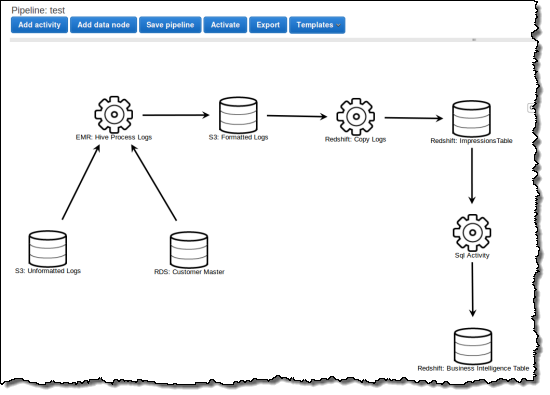Save the pipeline with Save pipeline button

click(x=170, y=25)
